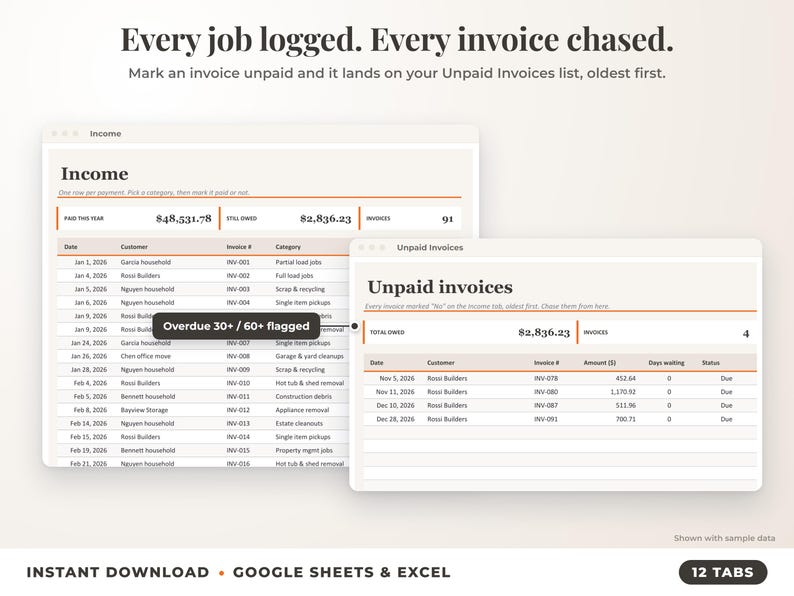
Task: Select the 'Appliance removal' category cell
Action: 302,410
